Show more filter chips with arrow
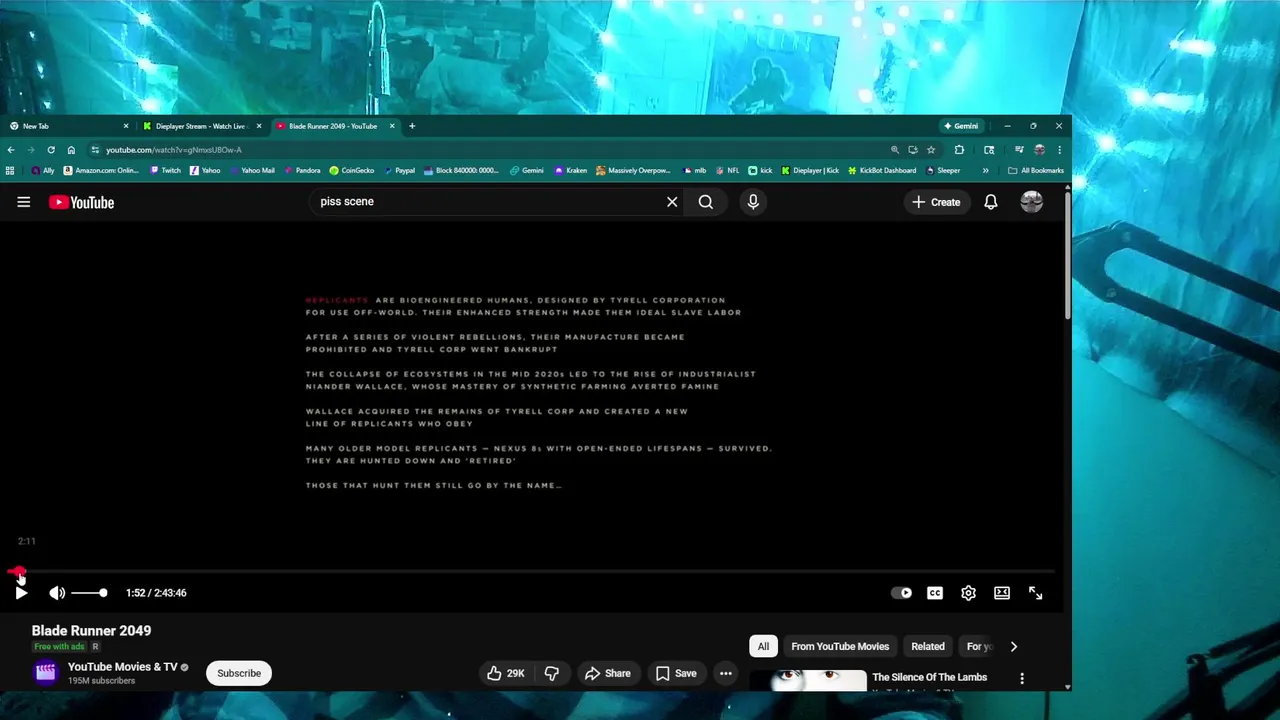The width and height of the screenshot is (1280, 720). 1014,646
